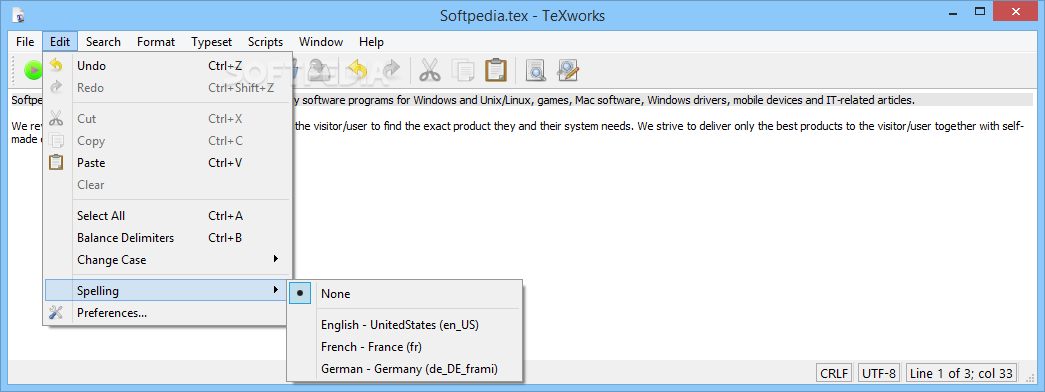Open Find using the magnifier toolbar icon
1045x392 pixels.
click(535, 70)
